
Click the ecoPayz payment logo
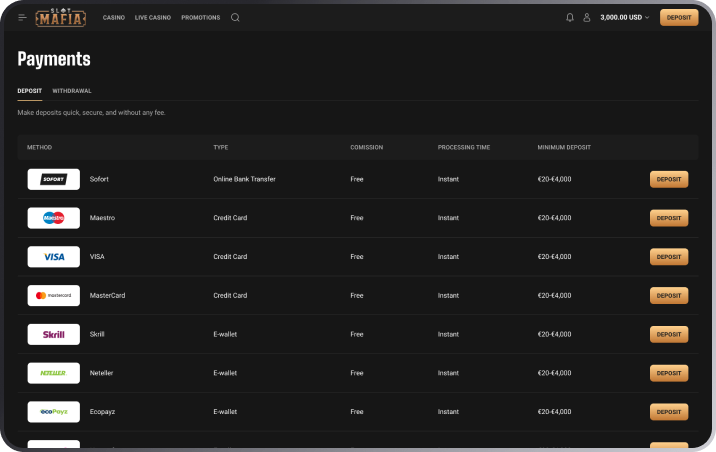point(53,412)
